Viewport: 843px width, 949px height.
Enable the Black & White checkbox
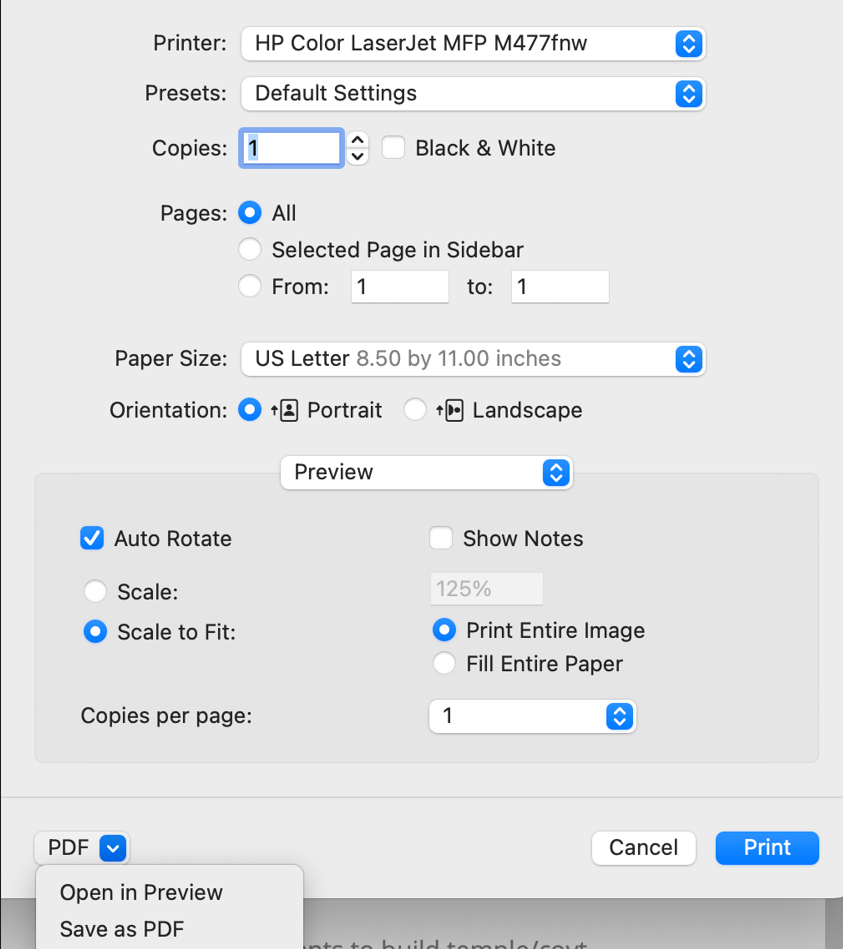(x=394, y=148)
